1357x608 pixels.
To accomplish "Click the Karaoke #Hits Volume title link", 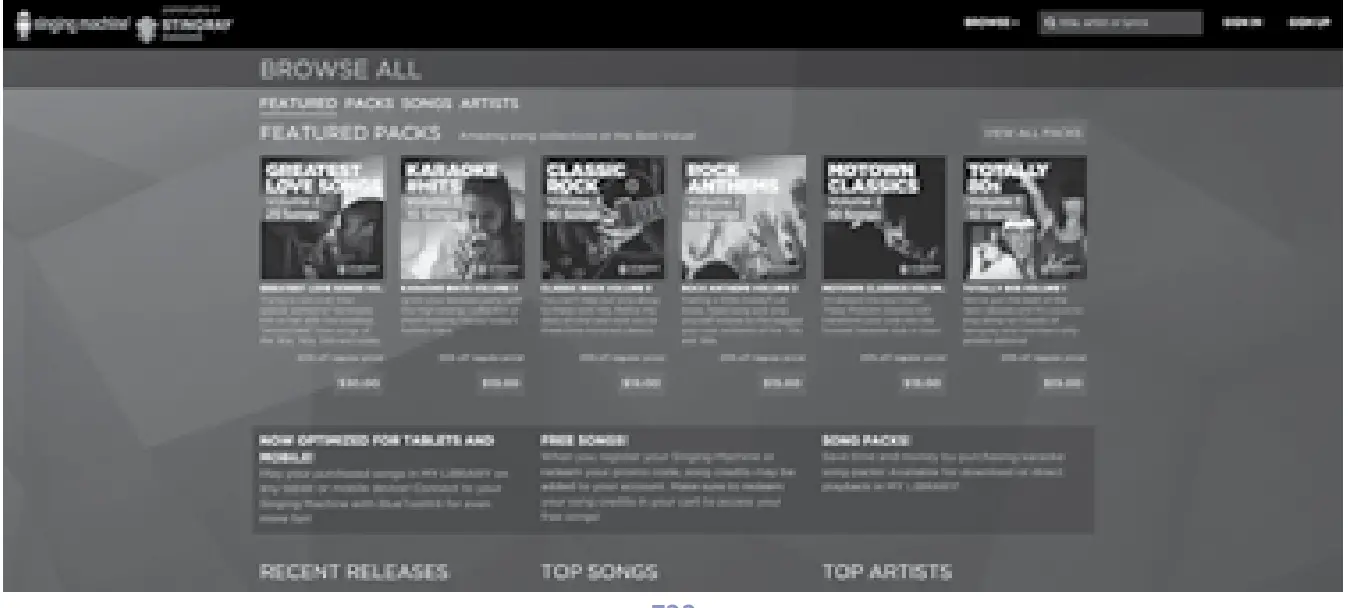I will [460, 288].
